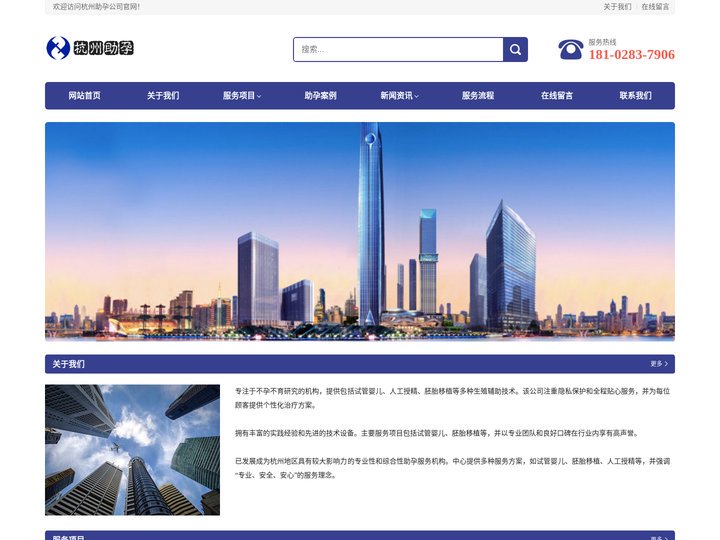Open 网站首页 in the navigation bar
720x540 pixels.
pyautogui.click(x=84, y=96)
